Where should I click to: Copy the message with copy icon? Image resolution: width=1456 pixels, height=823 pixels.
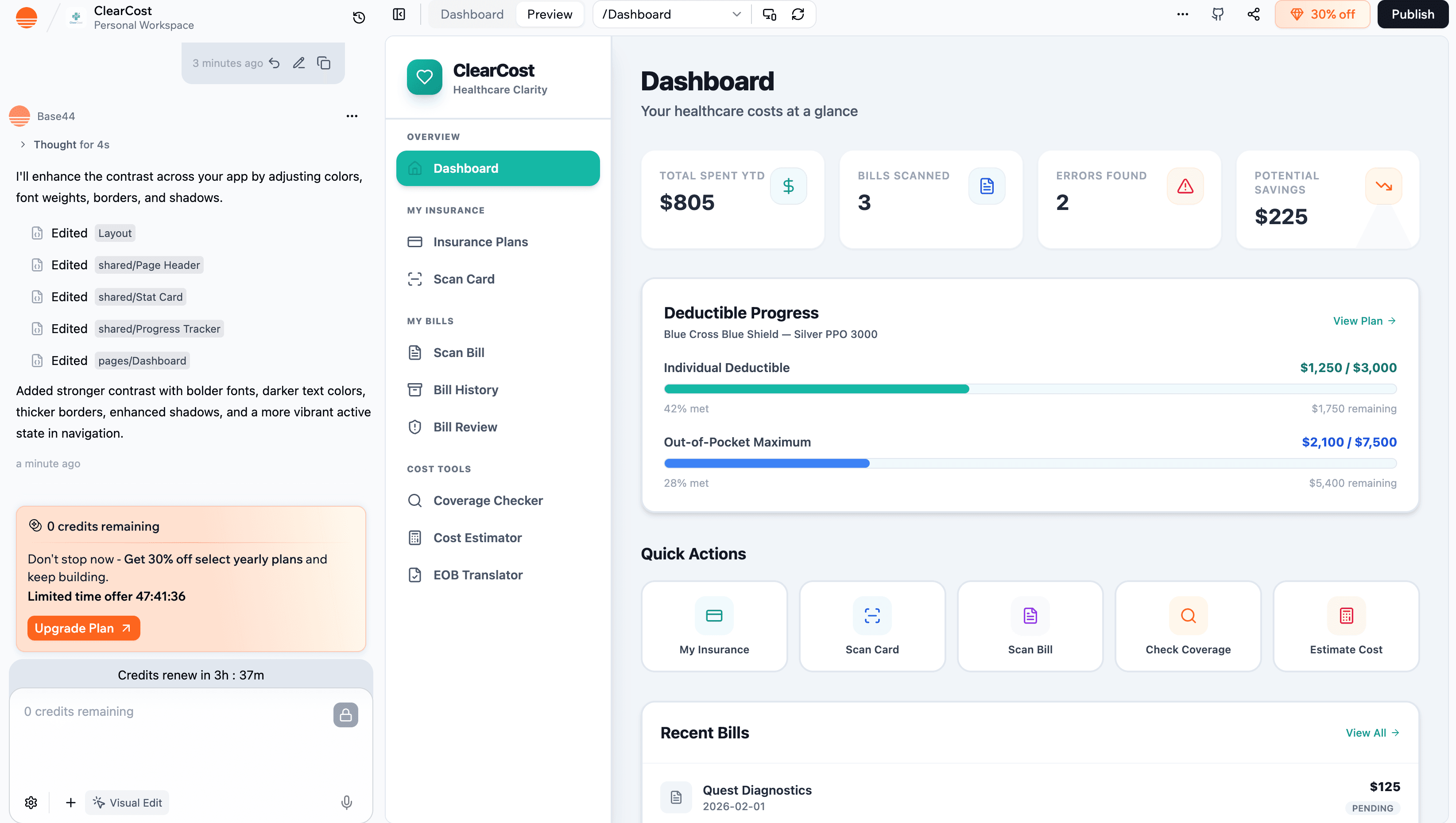(323, 63)
